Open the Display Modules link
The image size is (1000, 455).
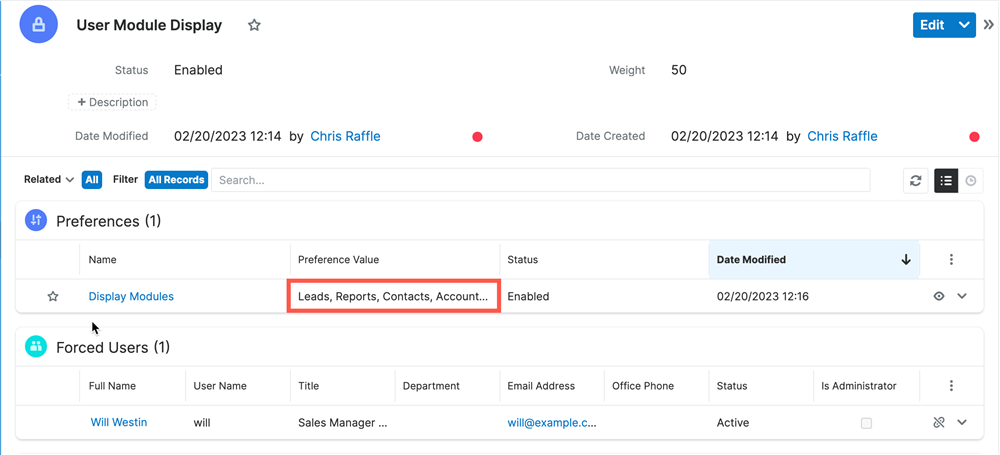click(131, 297)
